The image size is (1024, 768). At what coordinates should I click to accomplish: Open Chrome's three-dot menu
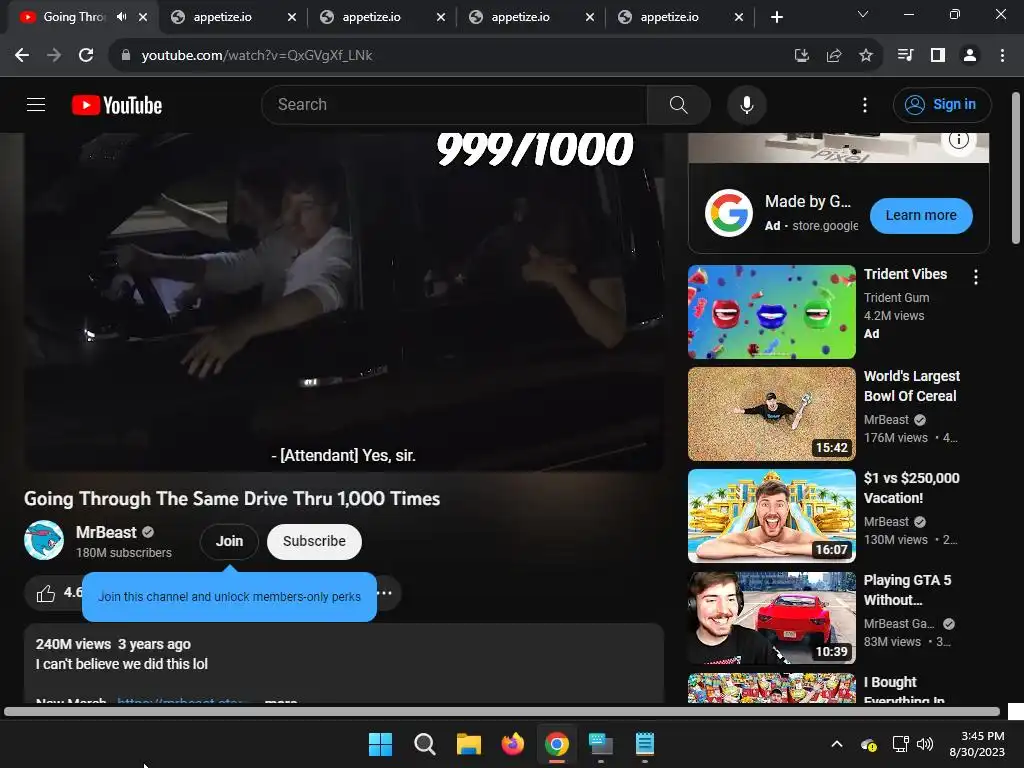pos(1002,56)
